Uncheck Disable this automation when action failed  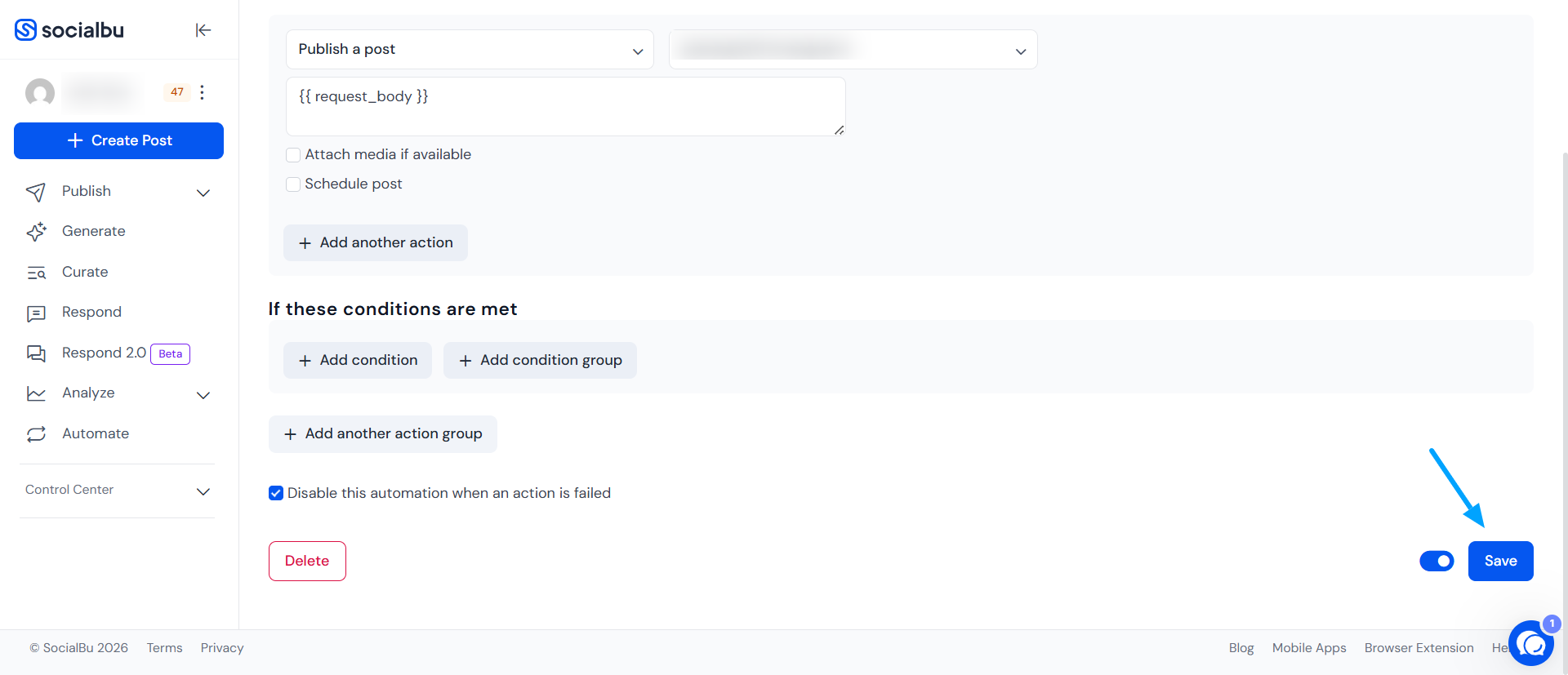[x=276, y=493]
